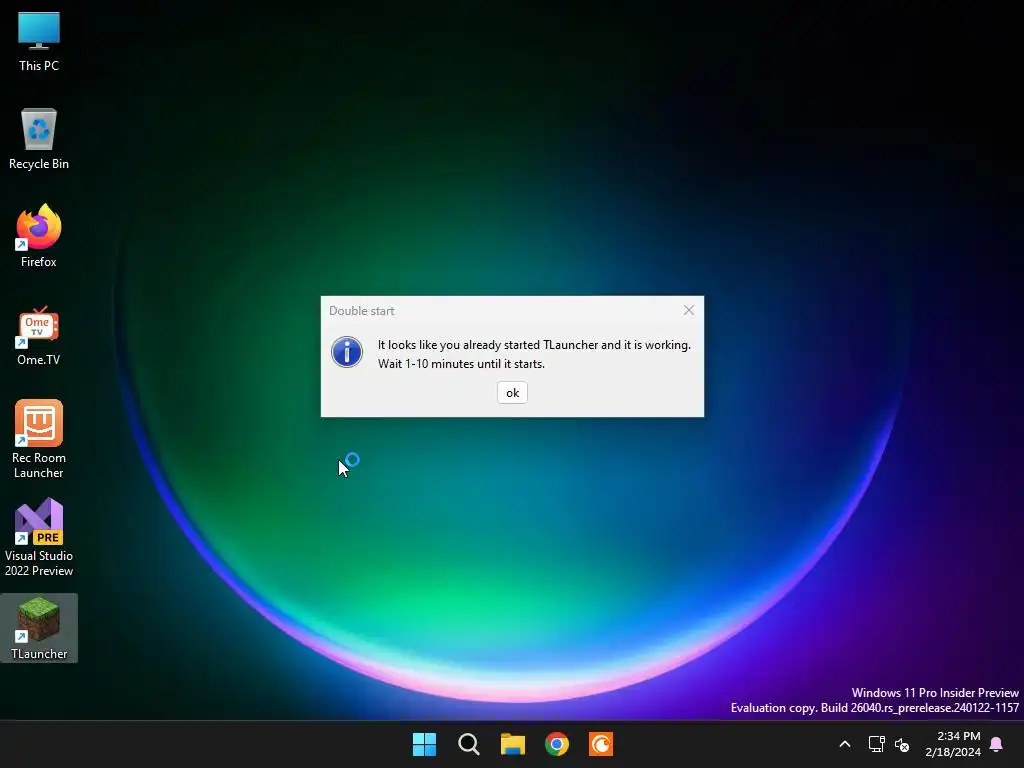
Task: Click the Double start title bar text
Action: pyautogui.click(x=362, y=311)
